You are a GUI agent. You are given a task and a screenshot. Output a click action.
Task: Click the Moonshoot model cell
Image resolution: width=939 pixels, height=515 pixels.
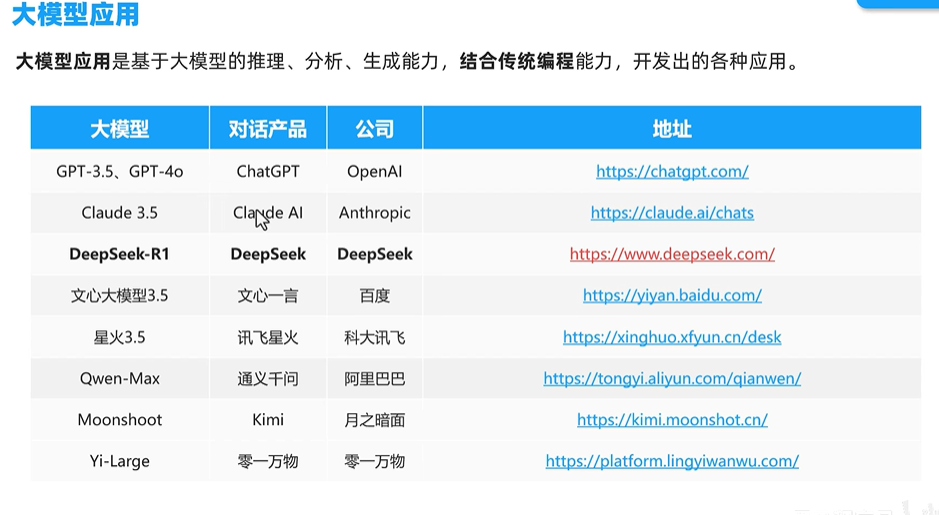120,420
